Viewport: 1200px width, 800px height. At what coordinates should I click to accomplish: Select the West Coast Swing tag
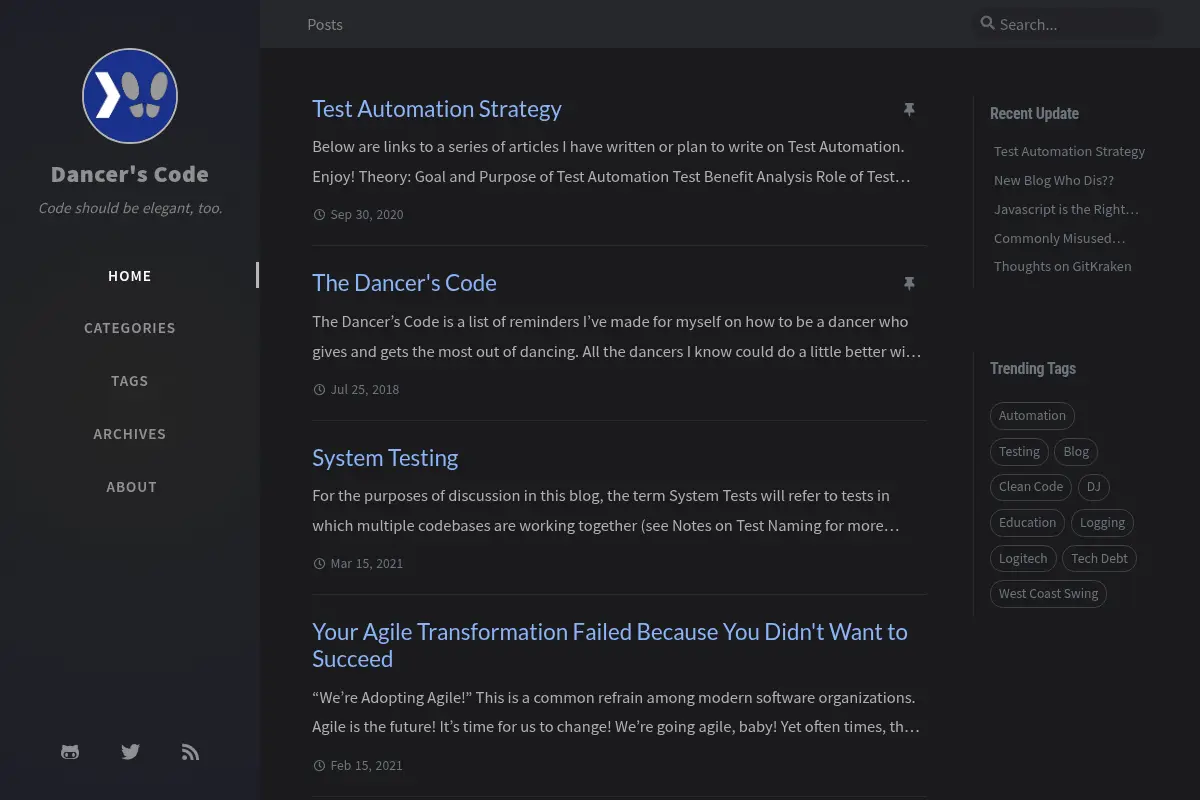1048,594
